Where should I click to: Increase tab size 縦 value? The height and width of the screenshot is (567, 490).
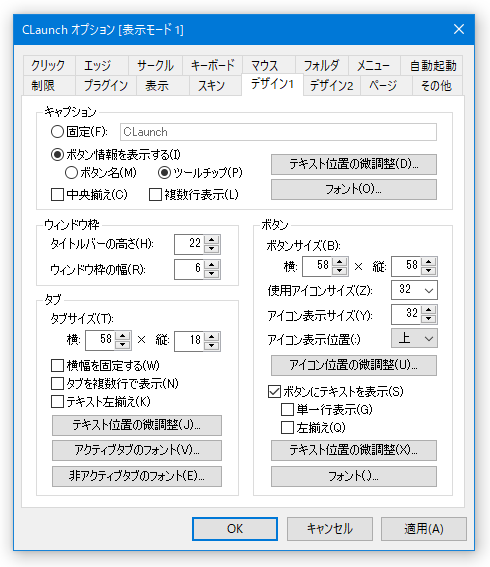point(212,336)
